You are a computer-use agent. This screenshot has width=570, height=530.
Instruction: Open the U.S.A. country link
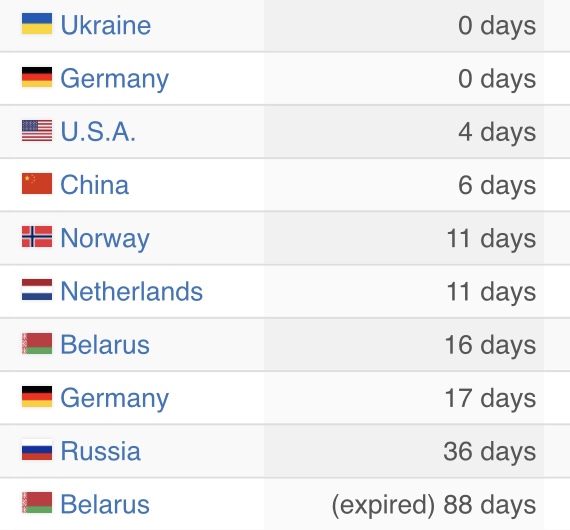(x=98, y=131)
